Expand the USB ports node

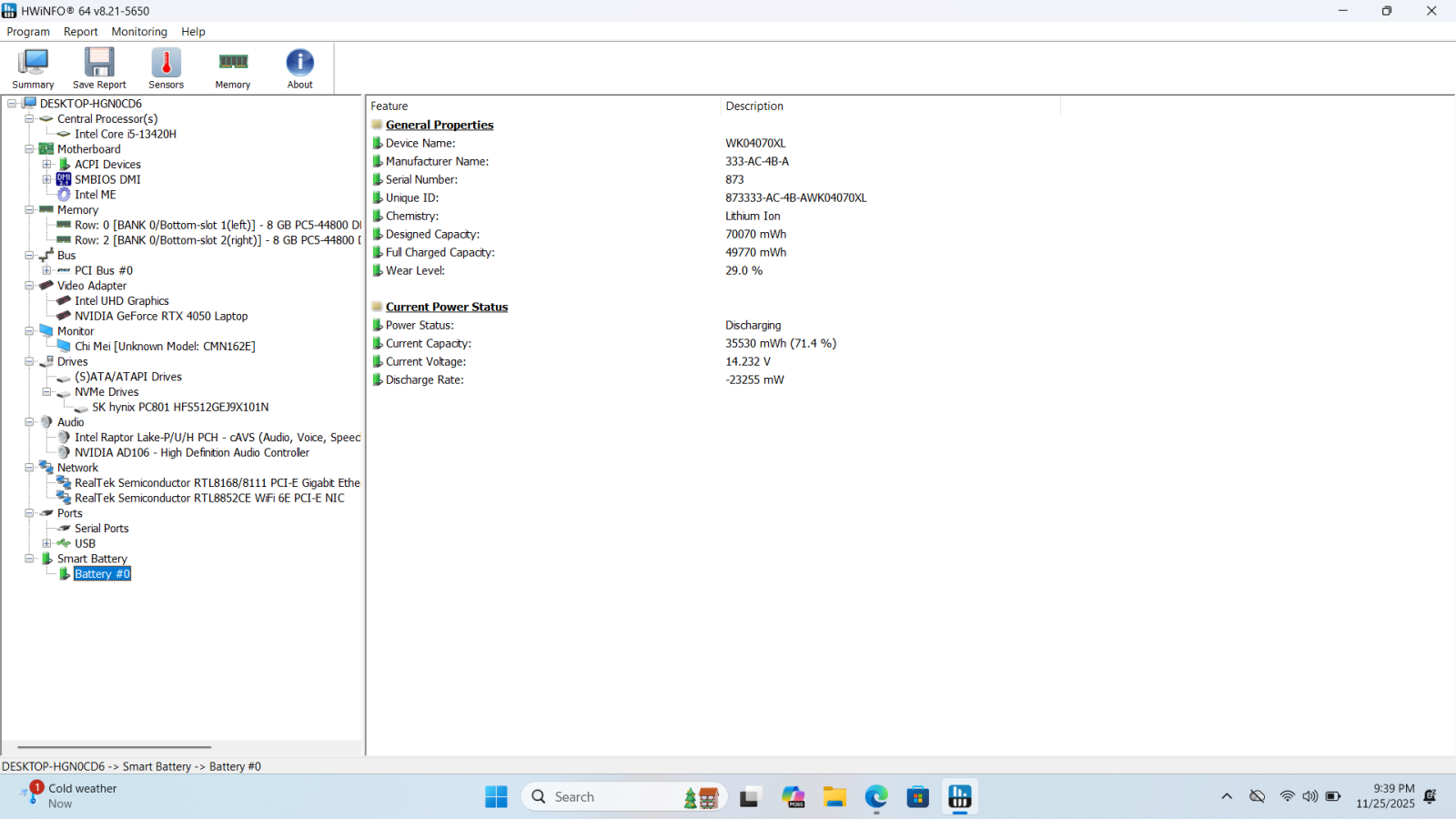point(46,543)
